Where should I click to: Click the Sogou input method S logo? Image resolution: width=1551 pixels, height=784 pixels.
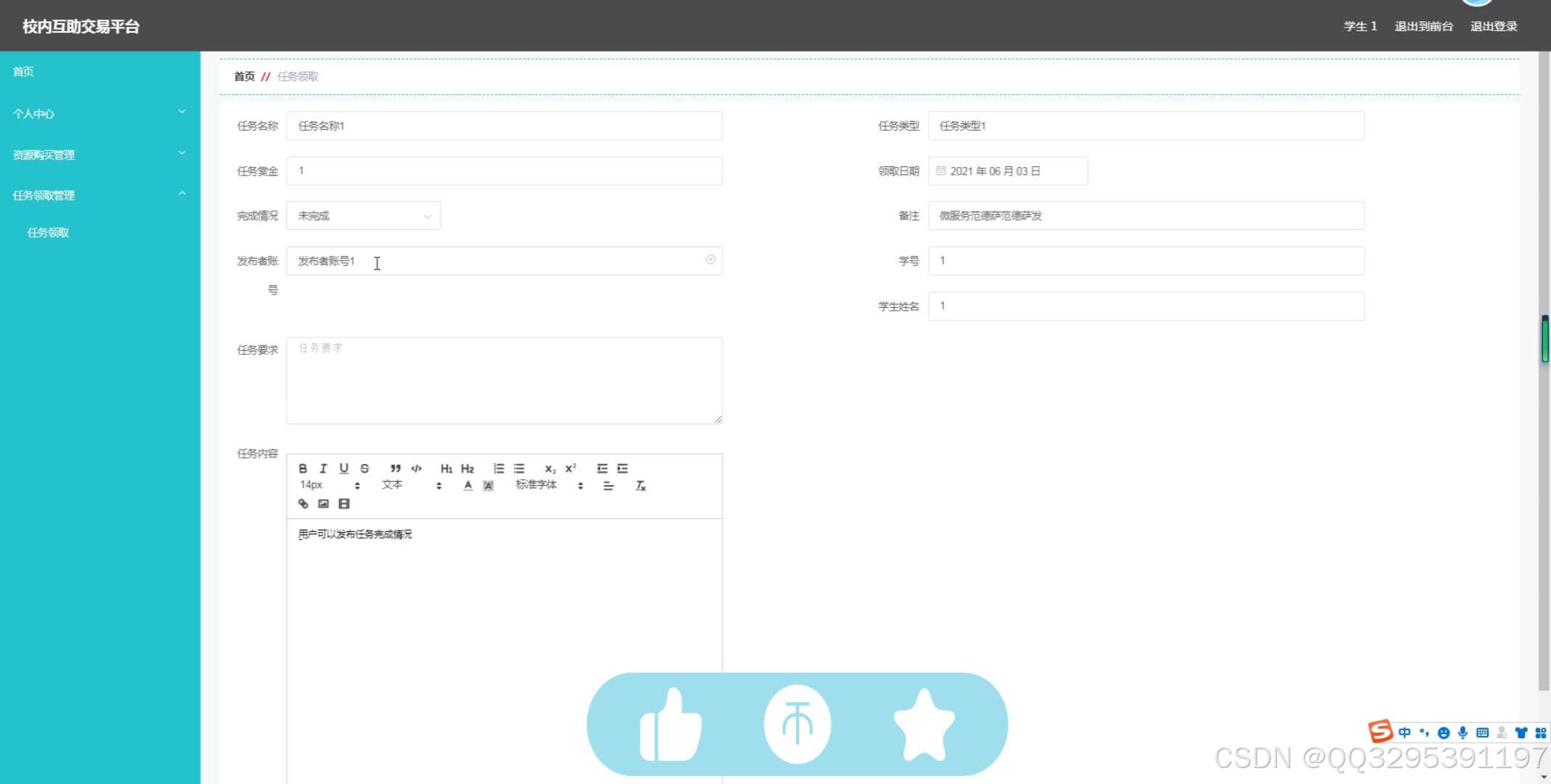point(1380,731)
